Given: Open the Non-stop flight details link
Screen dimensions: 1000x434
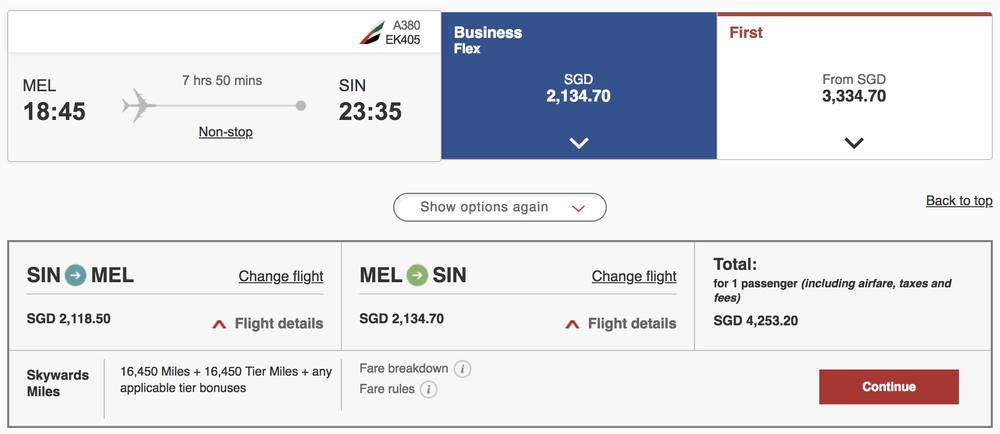Looking at the screenshot, I should point(225,132).
